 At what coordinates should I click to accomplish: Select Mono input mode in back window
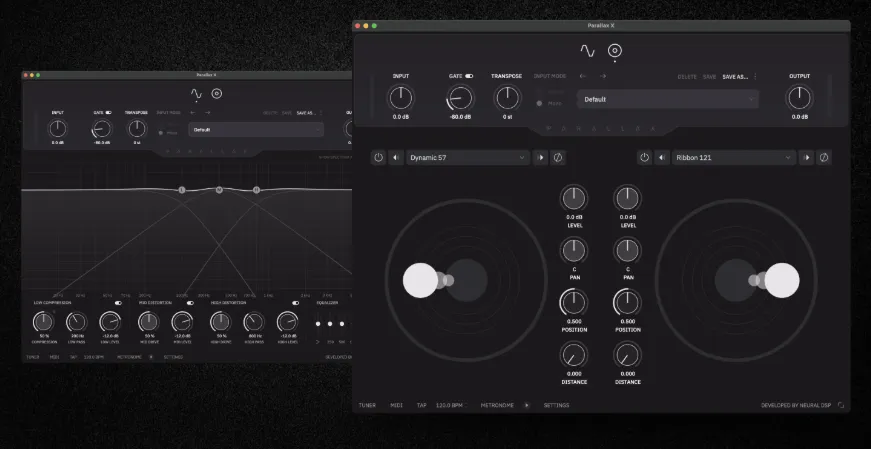pos(168,133)
